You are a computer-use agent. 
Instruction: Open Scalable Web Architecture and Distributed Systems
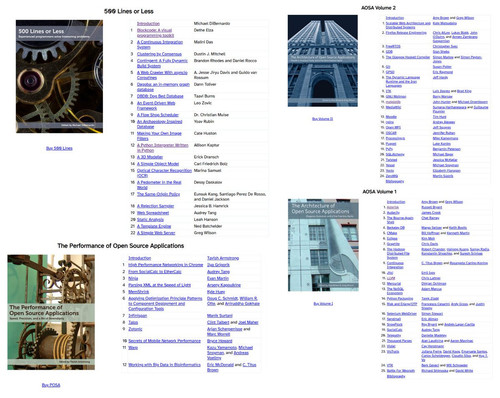pos(408,25)
